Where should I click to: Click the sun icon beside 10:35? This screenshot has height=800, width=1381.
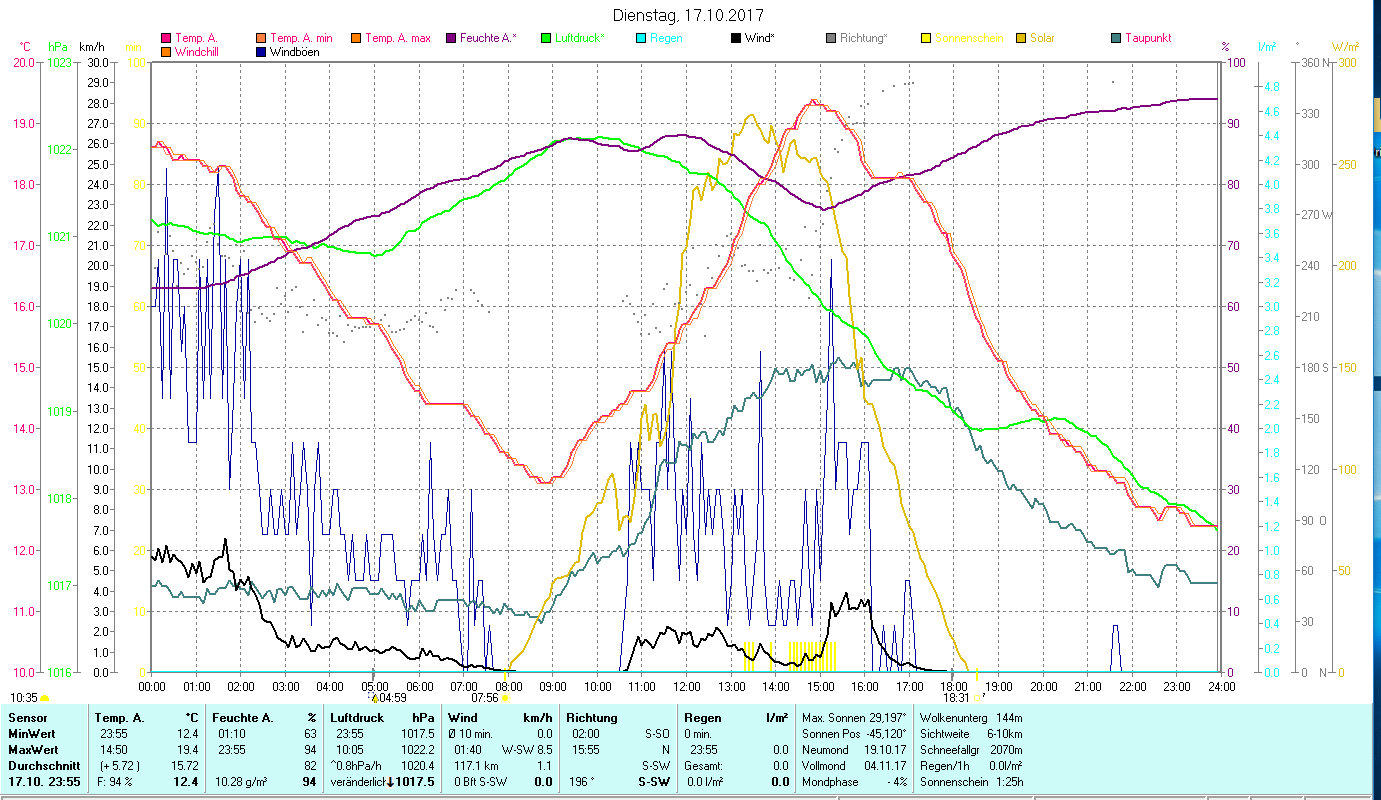(x=45, y=698)
